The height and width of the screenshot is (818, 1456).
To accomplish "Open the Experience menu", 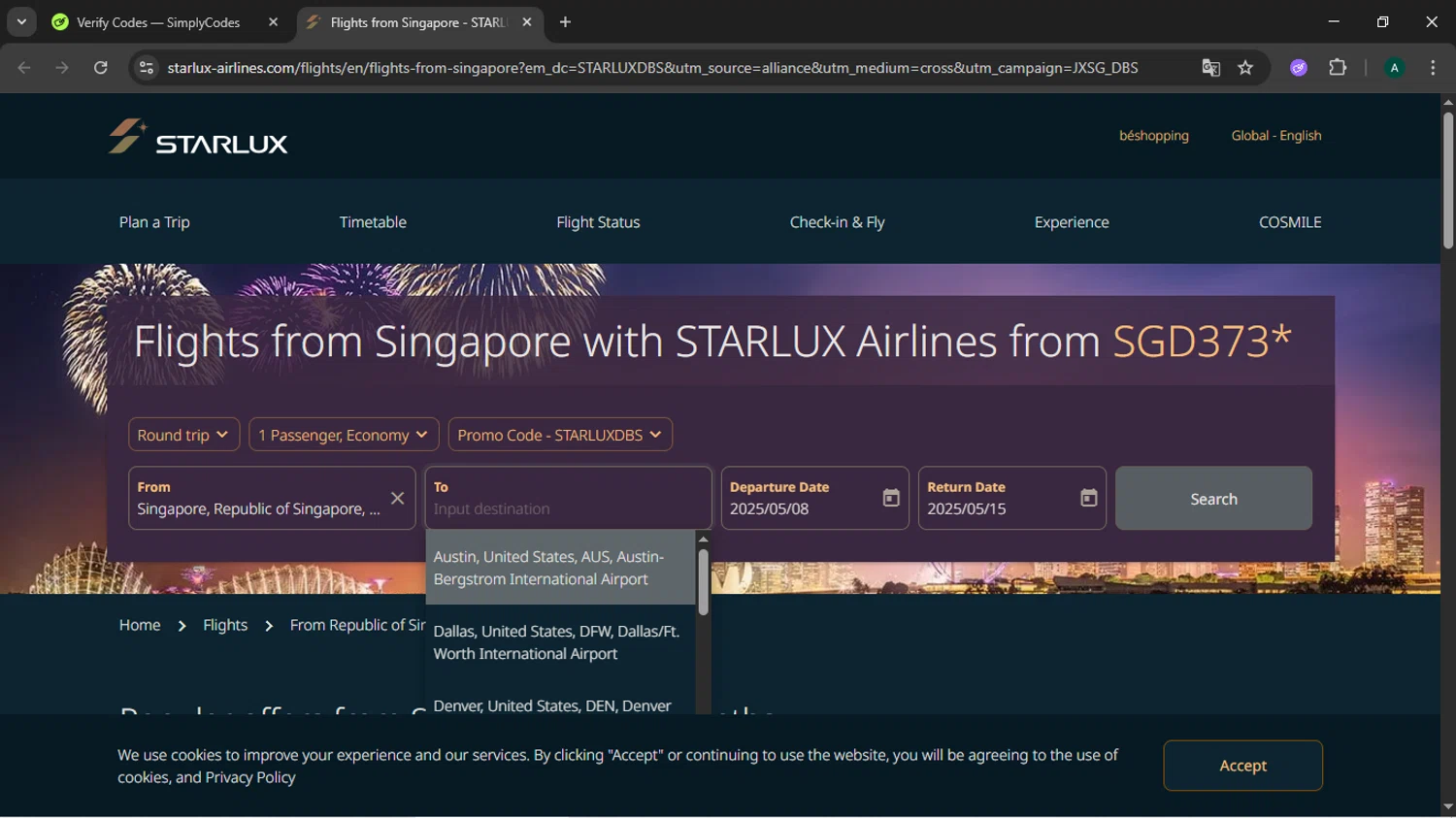I will coord(1072,222).
